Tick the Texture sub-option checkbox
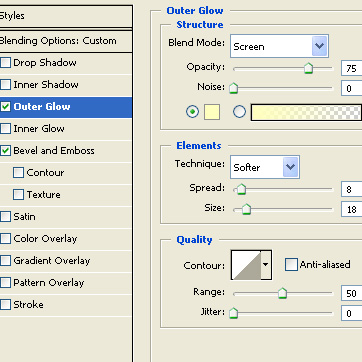Viewport: 362px width, 362px height. 18,195
